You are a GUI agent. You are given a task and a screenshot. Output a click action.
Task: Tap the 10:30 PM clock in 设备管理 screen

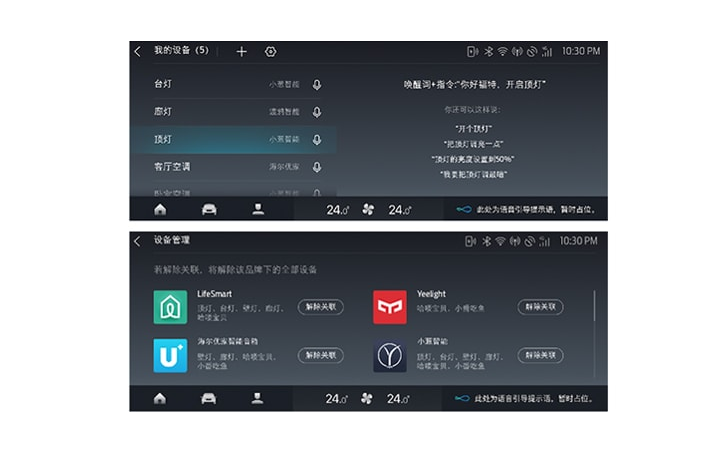578,241
